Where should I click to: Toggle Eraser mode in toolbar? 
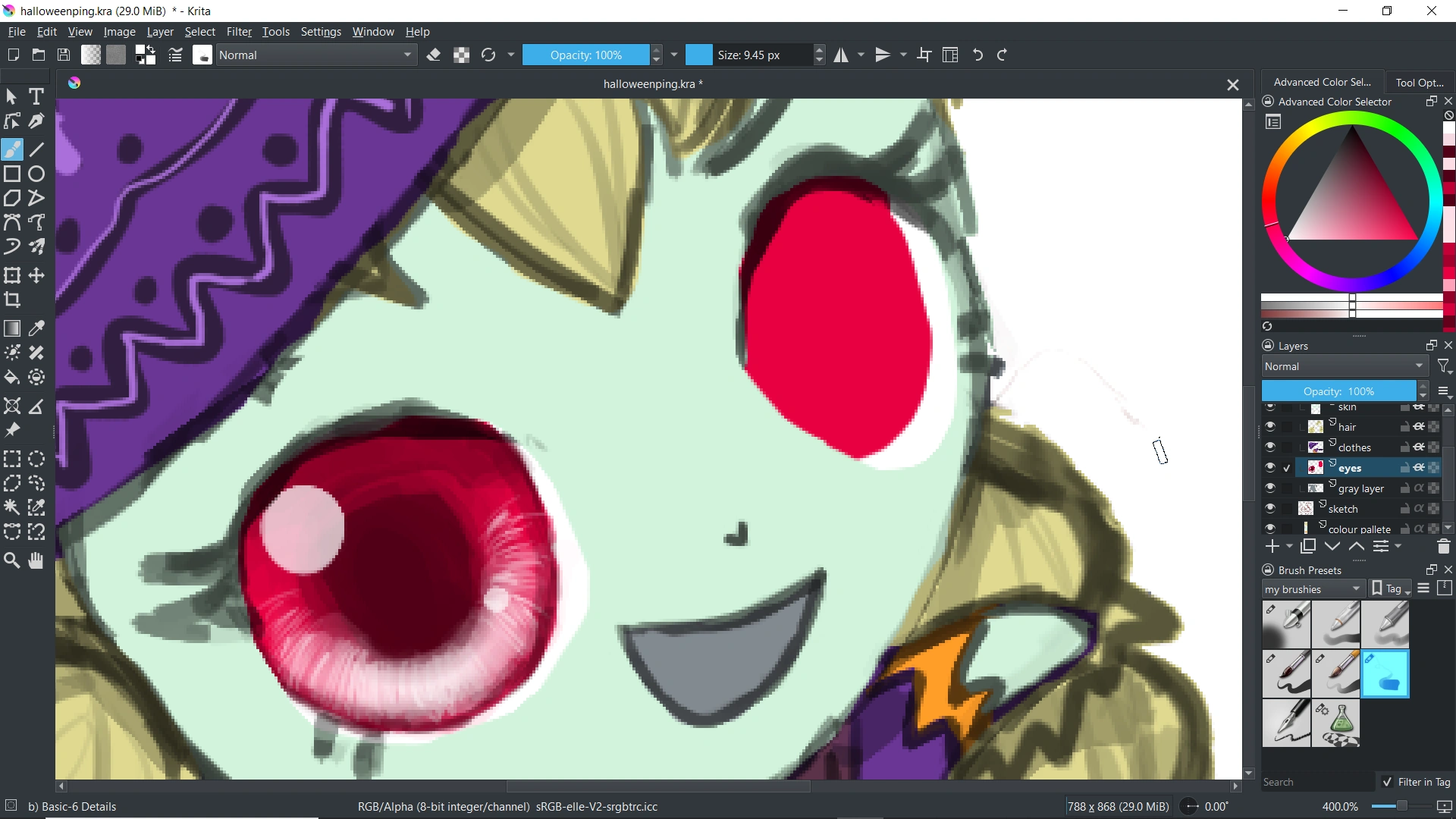point(434,55)
